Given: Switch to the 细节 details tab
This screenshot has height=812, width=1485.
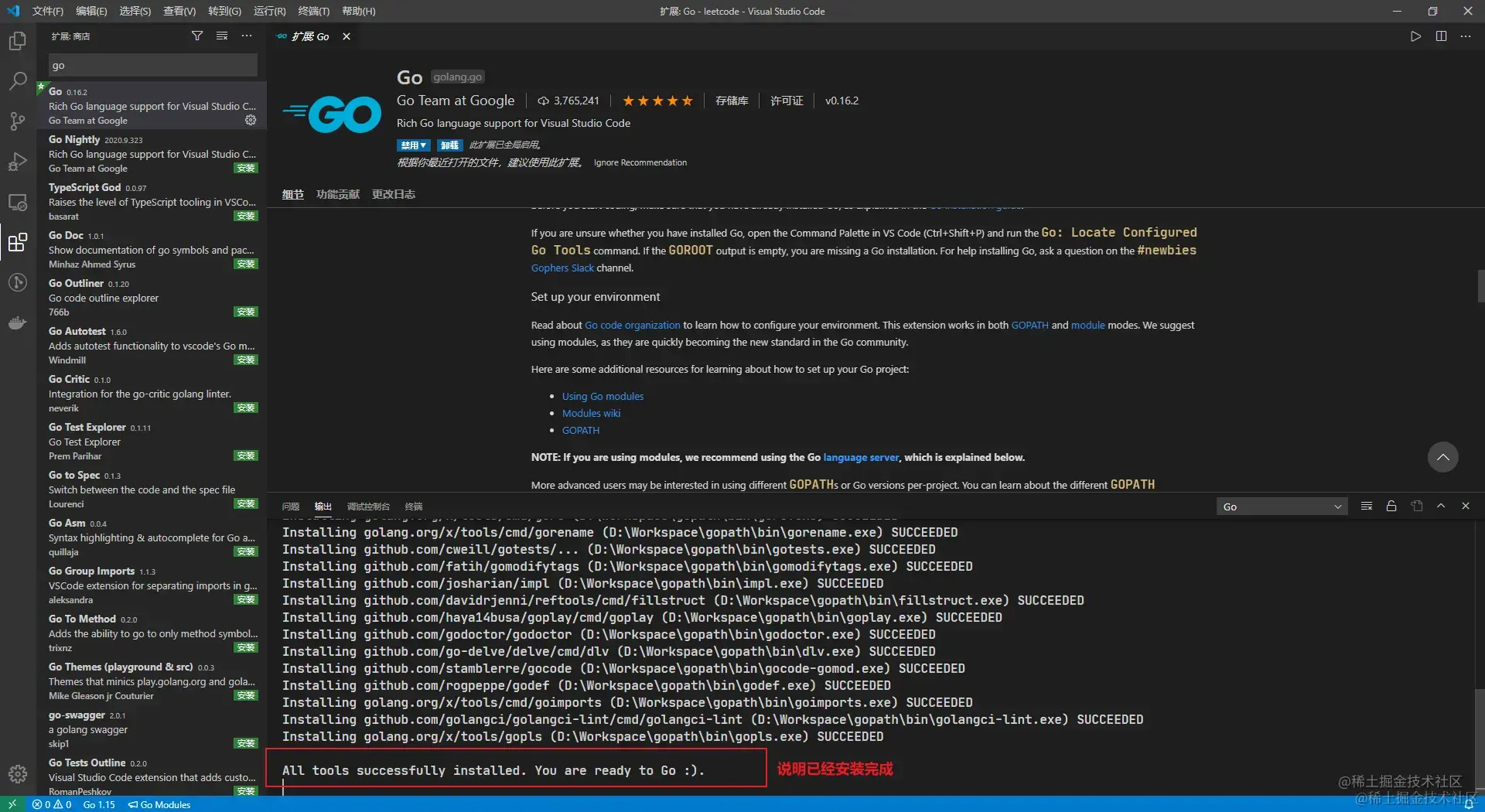Looking at the screenshot, I should [292, 194].
